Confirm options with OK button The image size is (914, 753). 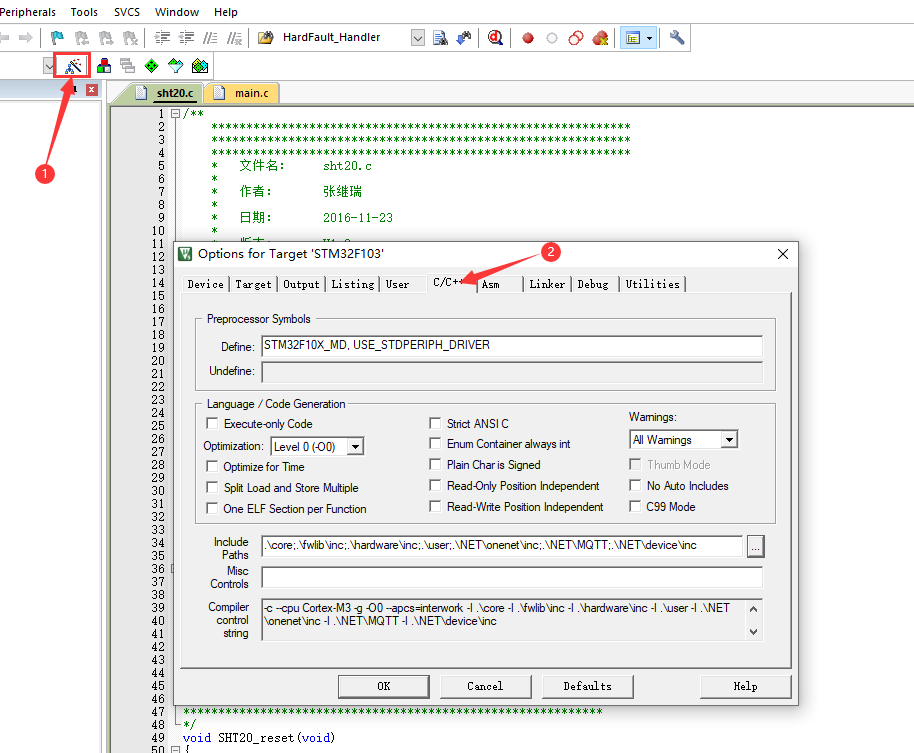click(384, 687)
